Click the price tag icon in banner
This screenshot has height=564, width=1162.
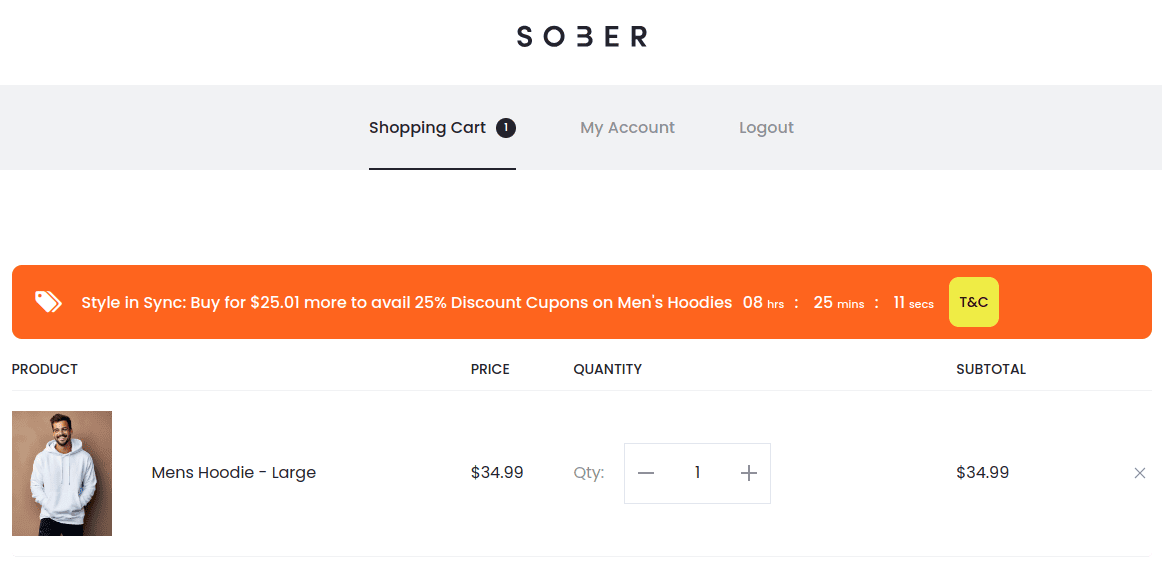point(48,302)
